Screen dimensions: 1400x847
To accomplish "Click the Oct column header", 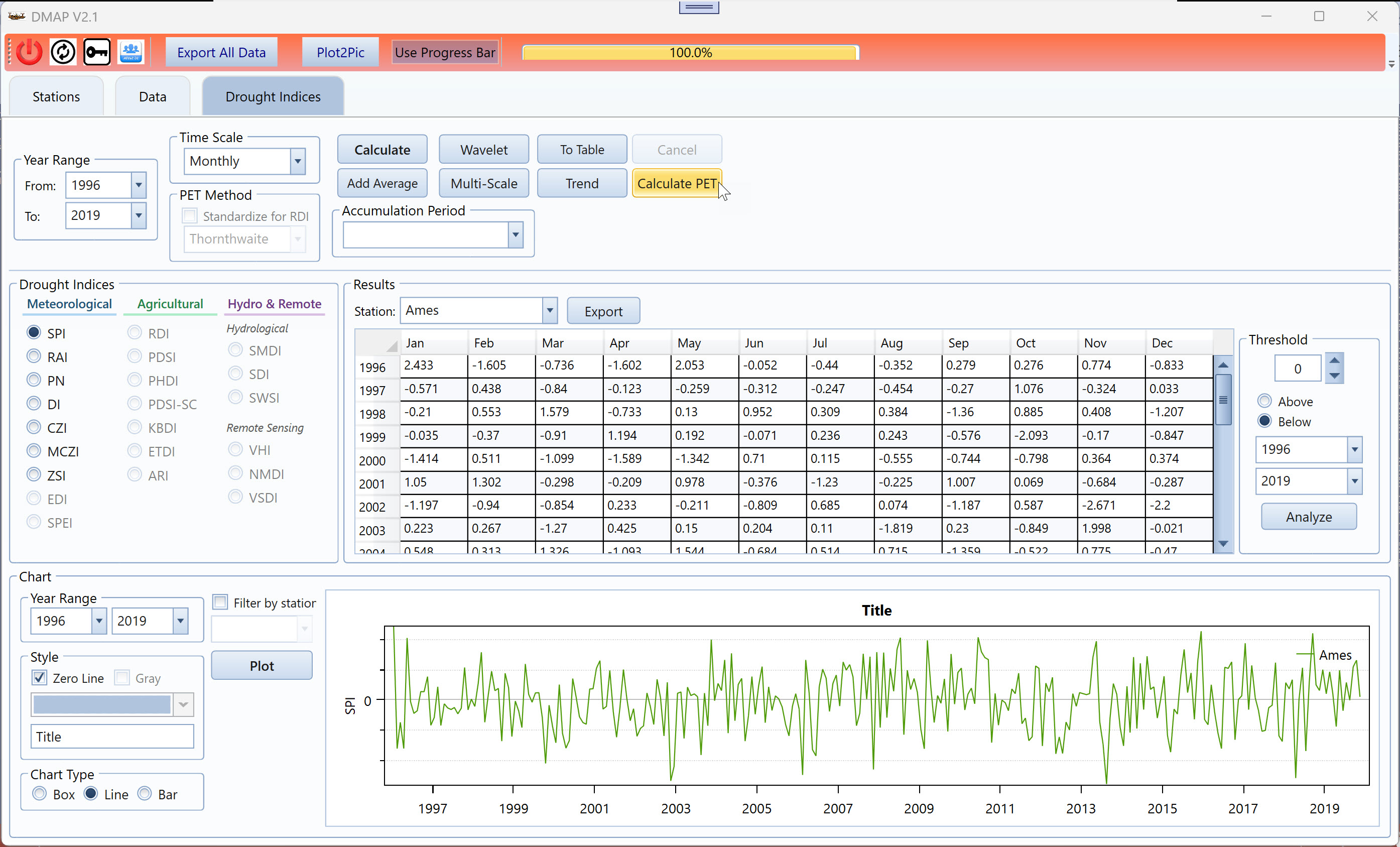I will click(1043, 343).
